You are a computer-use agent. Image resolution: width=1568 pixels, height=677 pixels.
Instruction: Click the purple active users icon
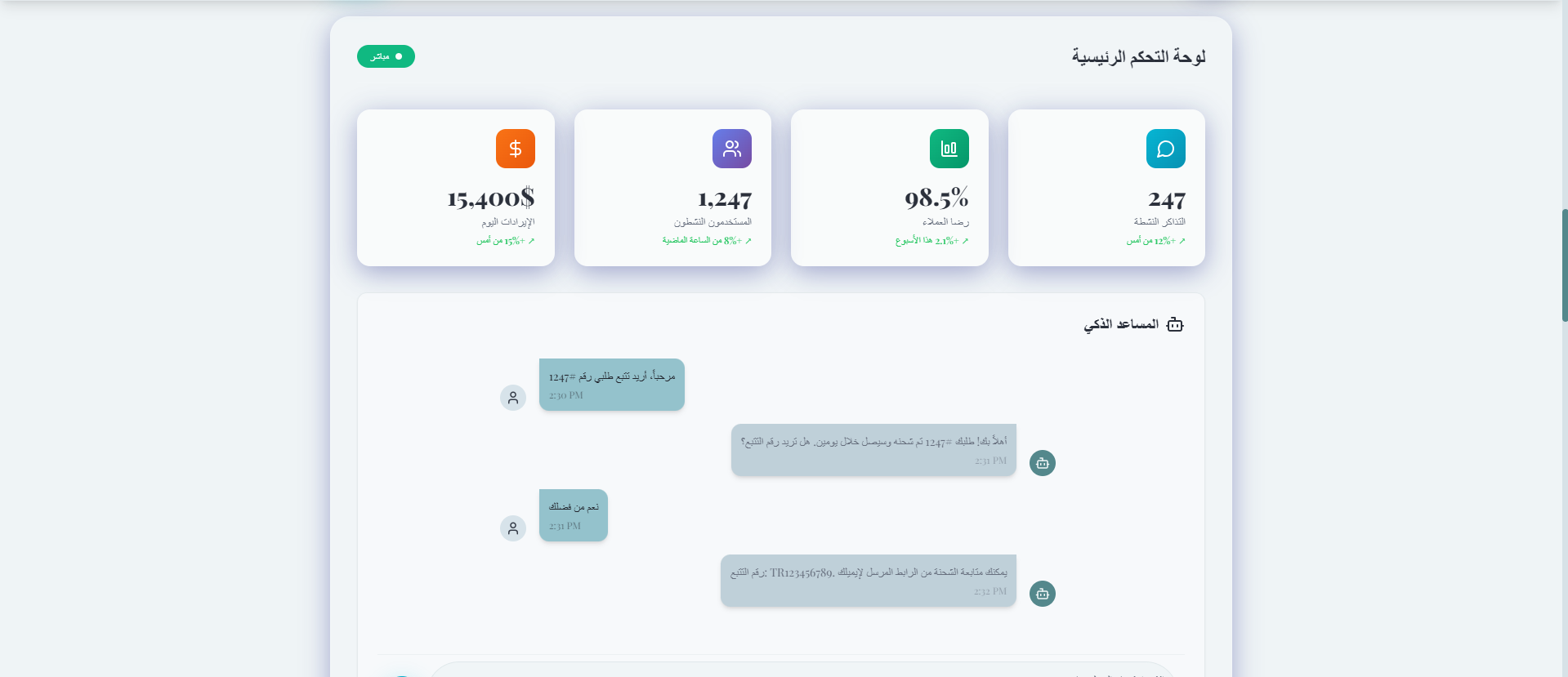(x=731, y=149)
